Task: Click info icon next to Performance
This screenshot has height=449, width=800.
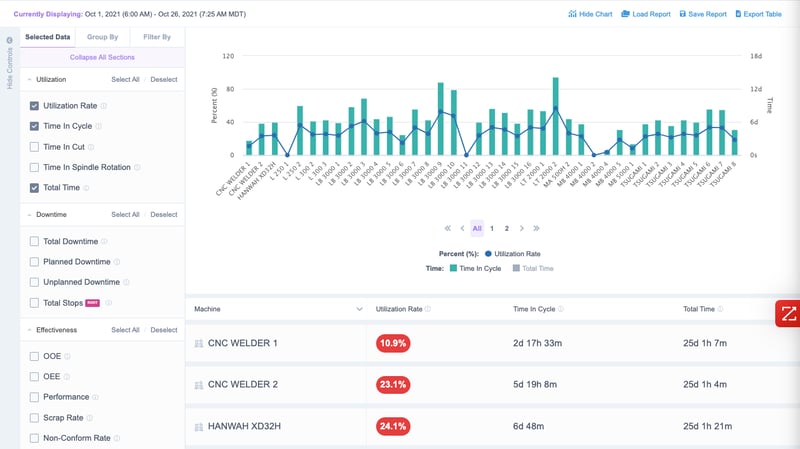Action: pyautogui.click(x=95, y=397)
